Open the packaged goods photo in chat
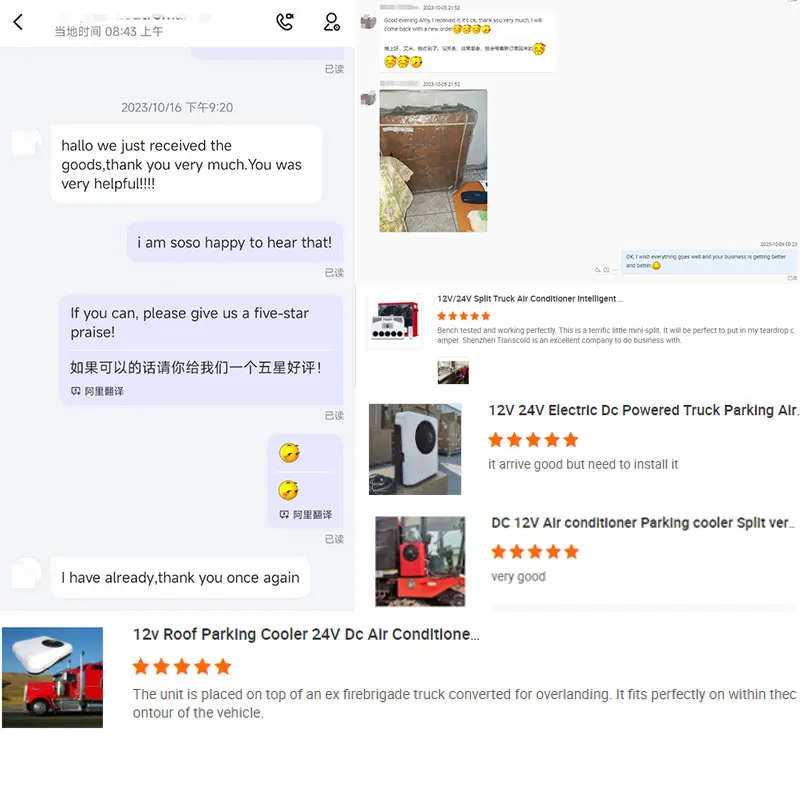Viewport: 800px width, 800px height. click(x=433, y=161)
